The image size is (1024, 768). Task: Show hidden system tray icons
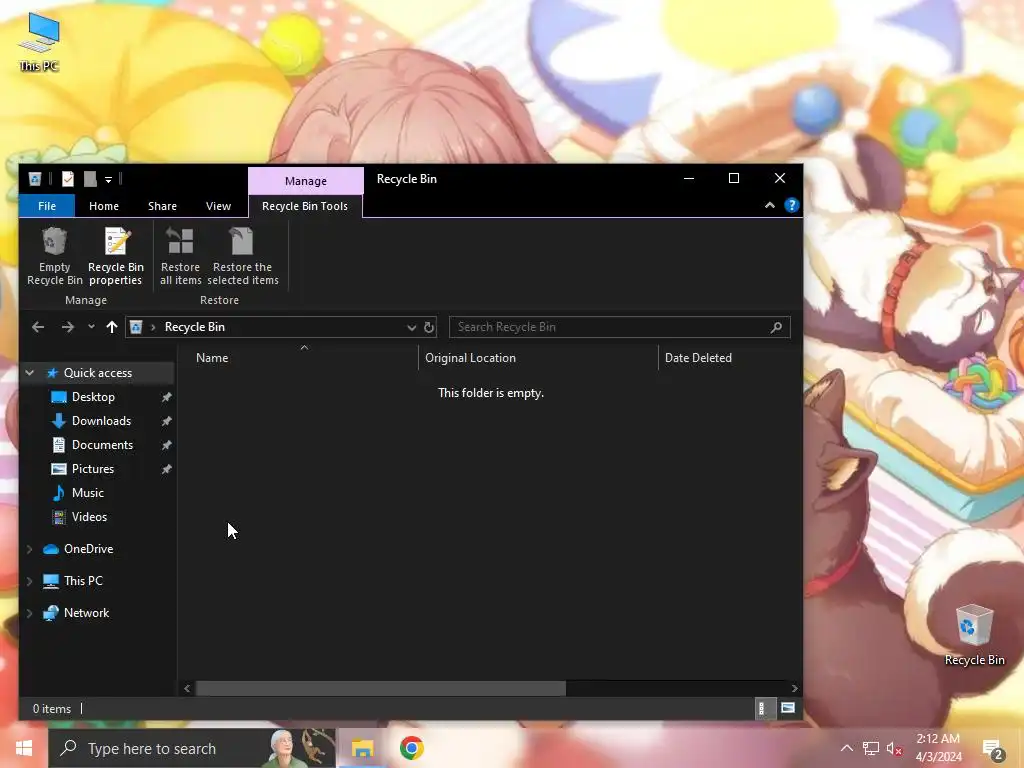tap(846, 748)
